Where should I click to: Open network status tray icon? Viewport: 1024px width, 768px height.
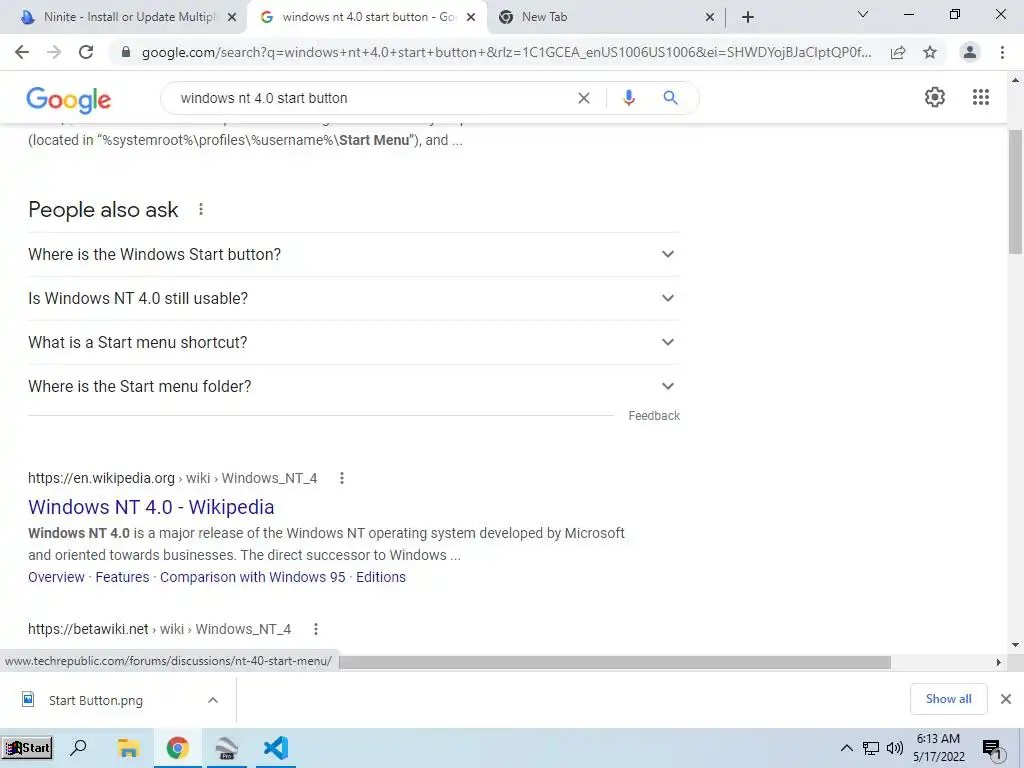[x=871, y=748]
